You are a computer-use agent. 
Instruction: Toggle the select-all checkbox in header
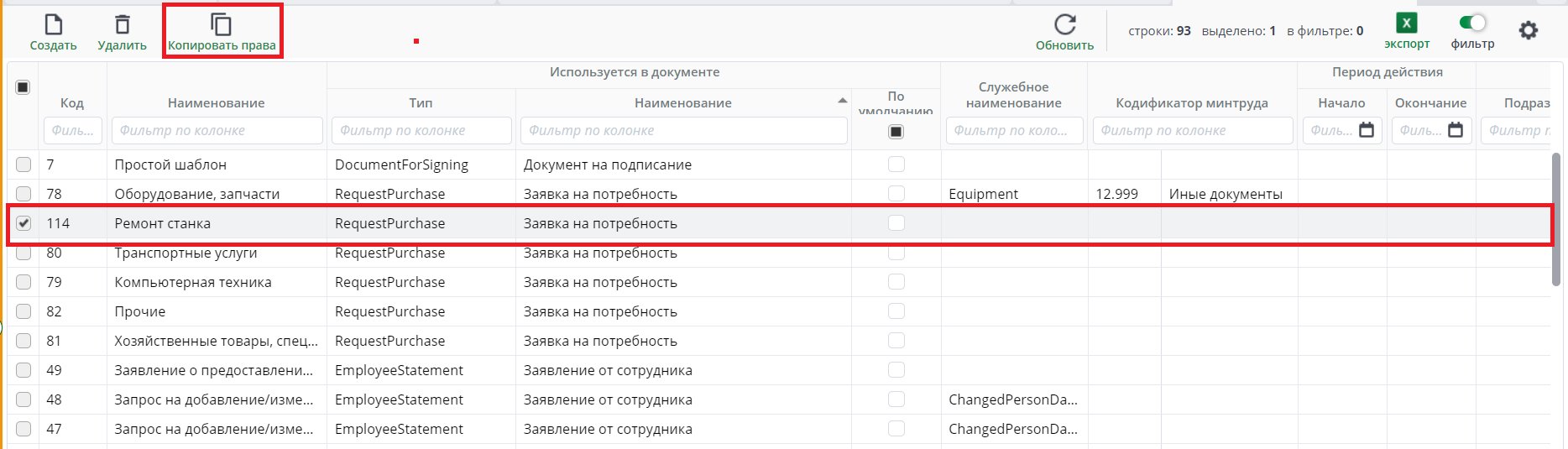[x=24, y=87]
